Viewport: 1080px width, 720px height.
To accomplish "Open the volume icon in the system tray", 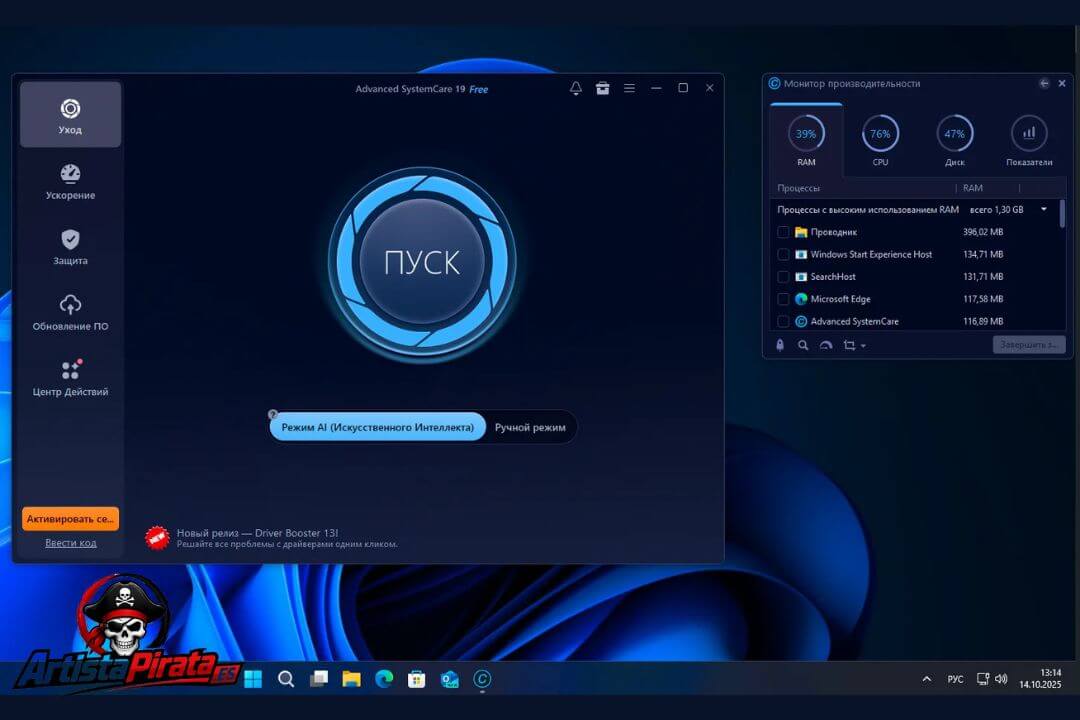I will [x=1001, y=679].
